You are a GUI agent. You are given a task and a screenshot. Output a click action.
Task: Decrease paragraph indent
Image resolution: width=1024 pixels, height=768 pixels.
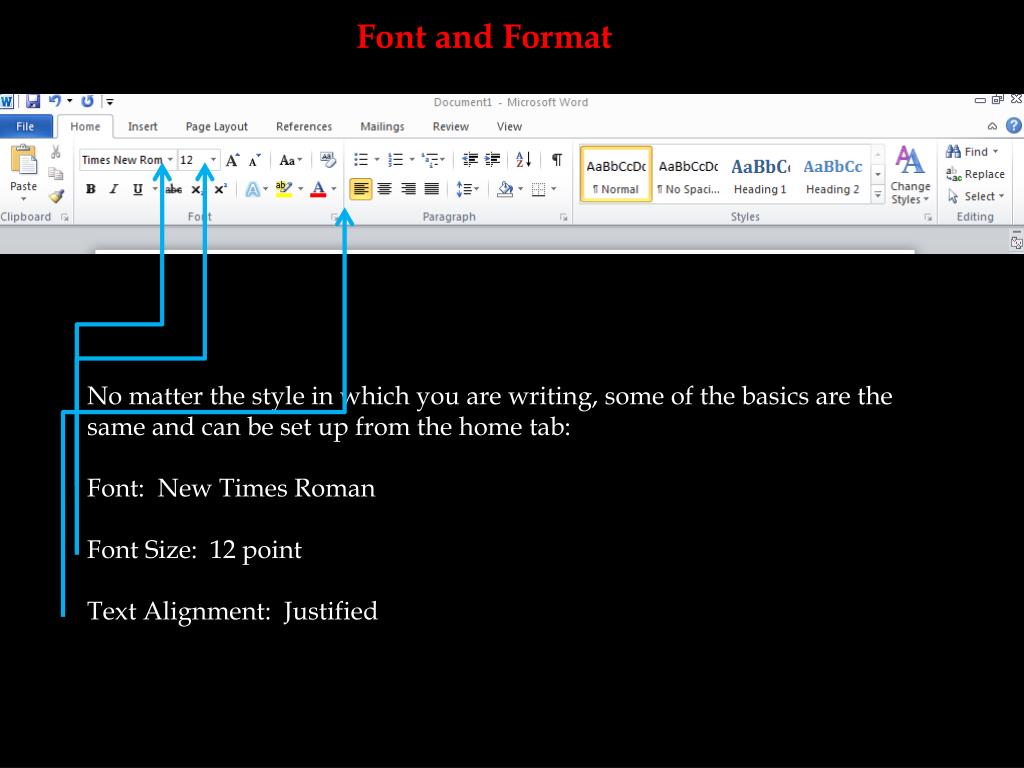(470, 159)
